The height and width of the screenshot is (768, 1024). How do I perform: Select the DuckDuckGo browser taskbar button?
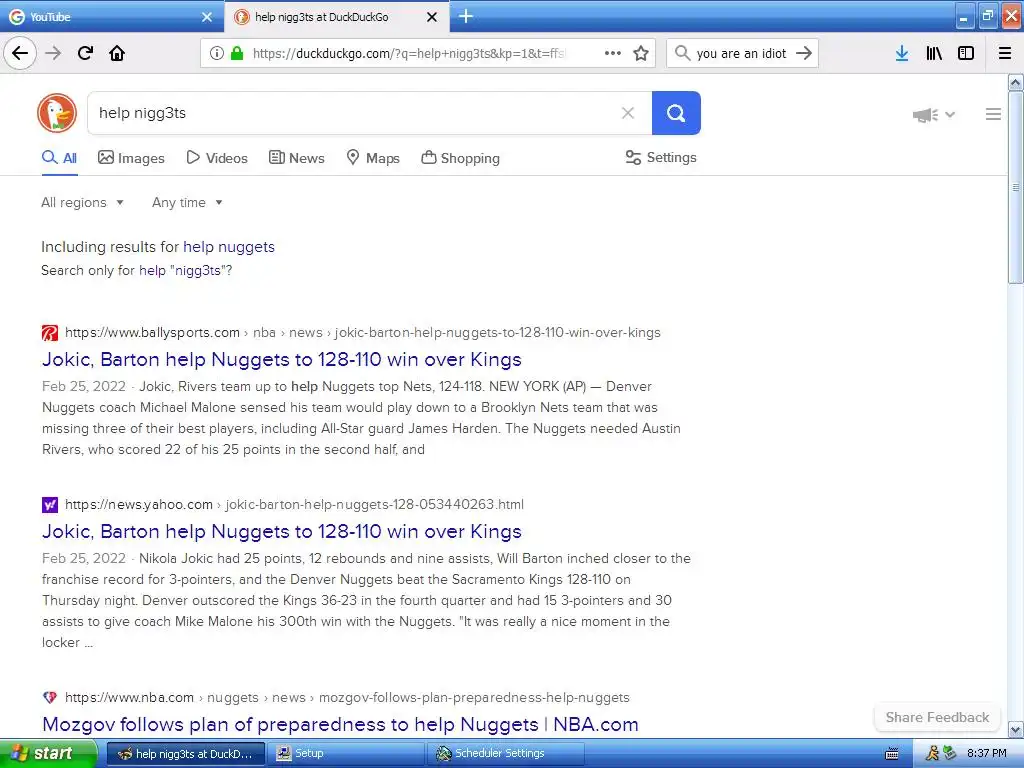186,754
